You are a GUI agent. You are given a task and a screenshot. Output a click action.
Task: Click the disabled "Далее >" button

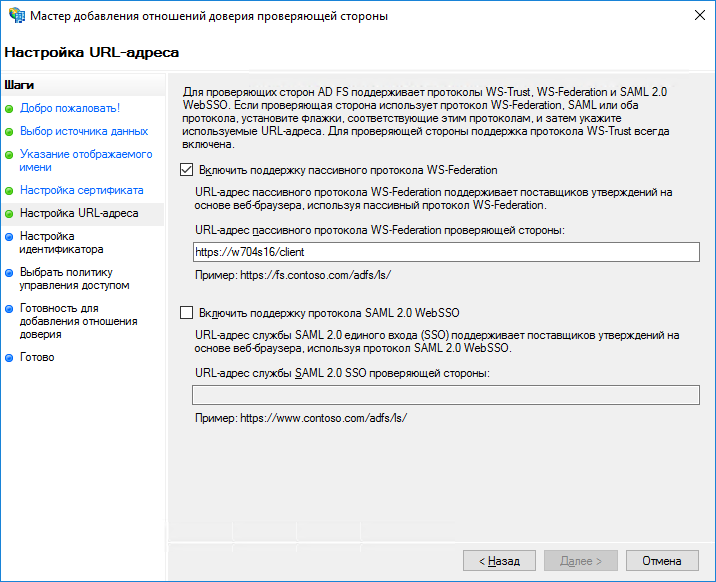(x=580, y=561)
